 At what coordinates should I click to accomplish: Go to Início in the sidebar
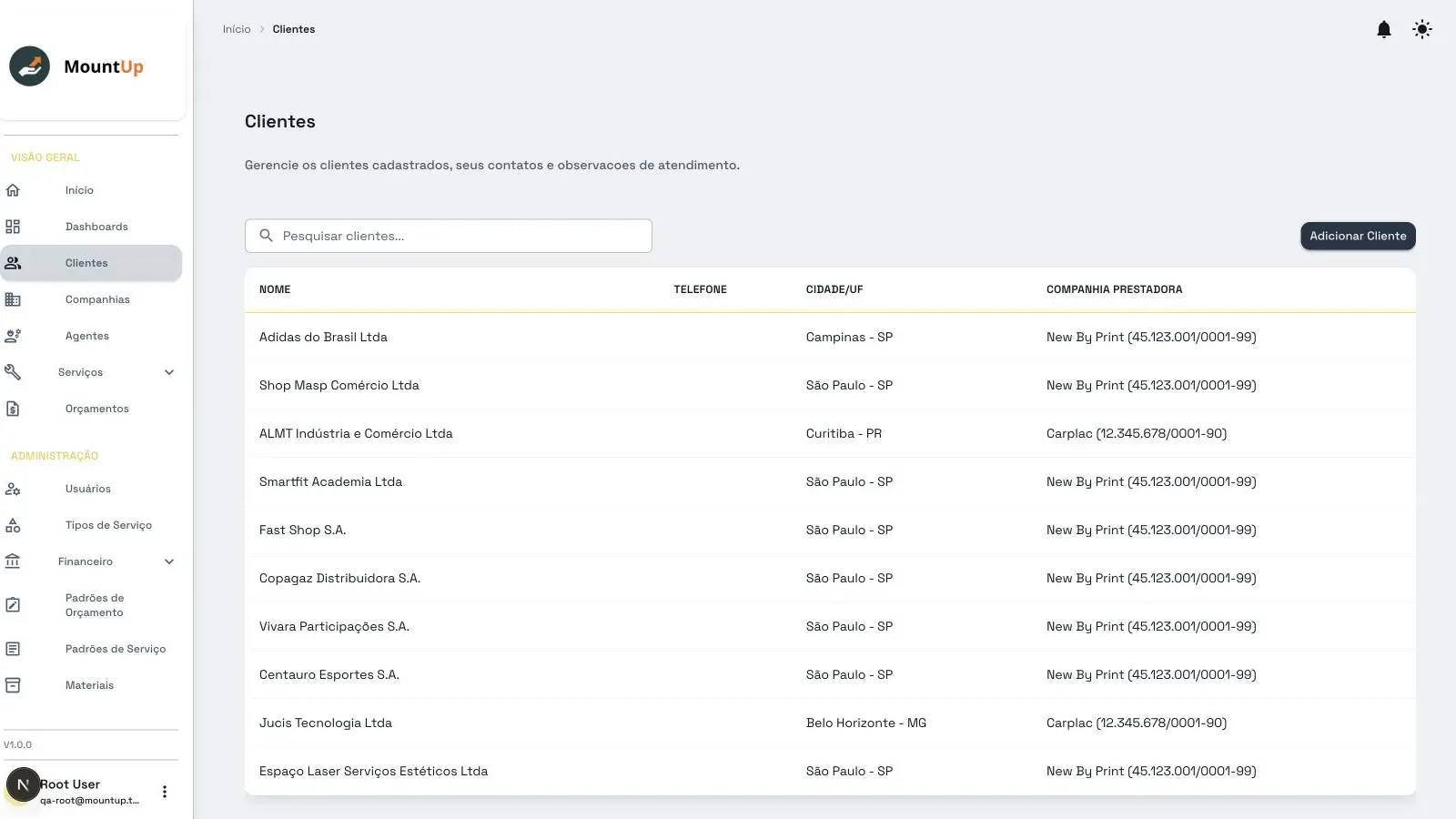(x=91, y=190)
